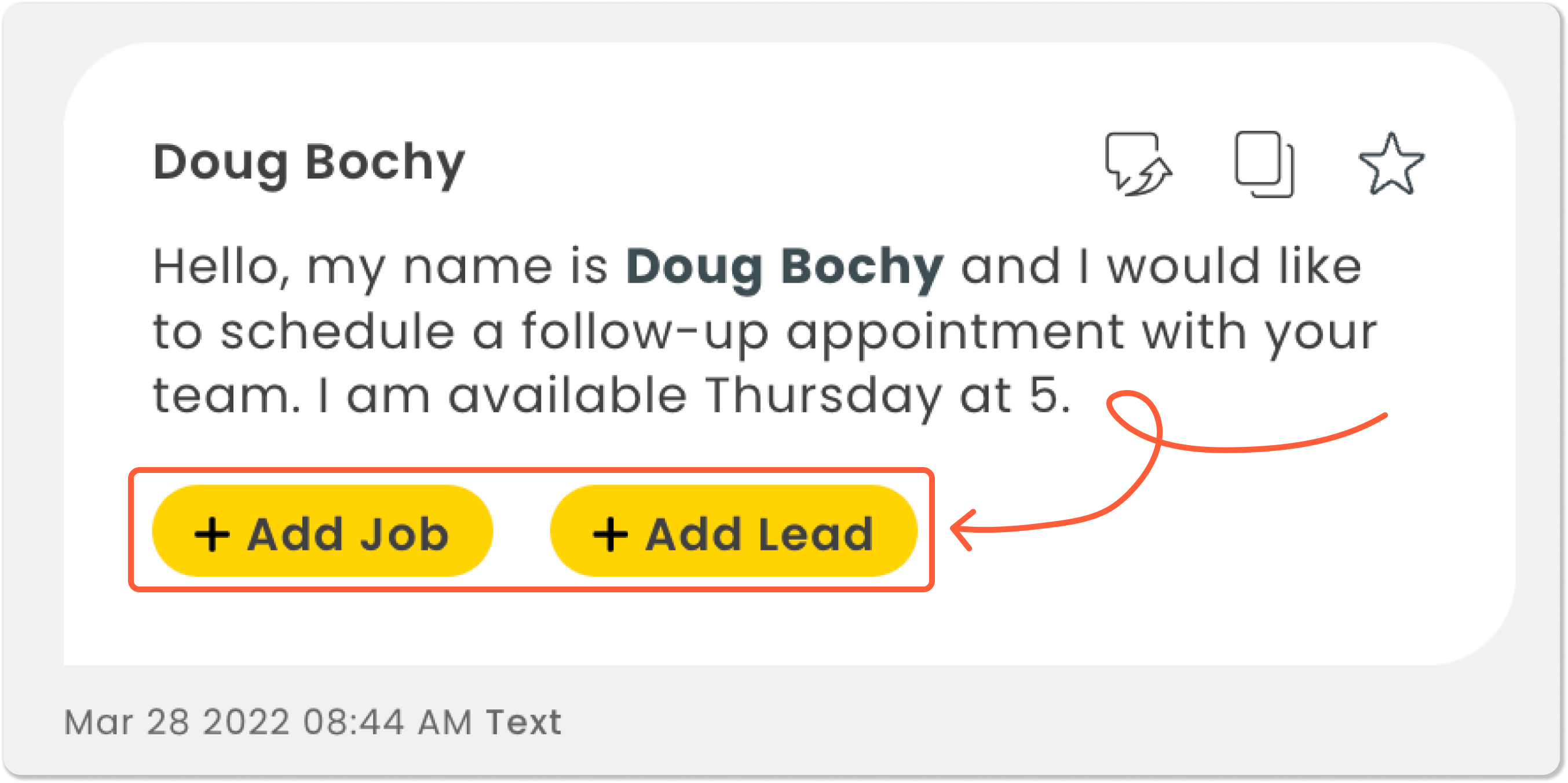Click the Add Job button
The height and width of the screenshot is (783, 1568).
pos(322,530)
